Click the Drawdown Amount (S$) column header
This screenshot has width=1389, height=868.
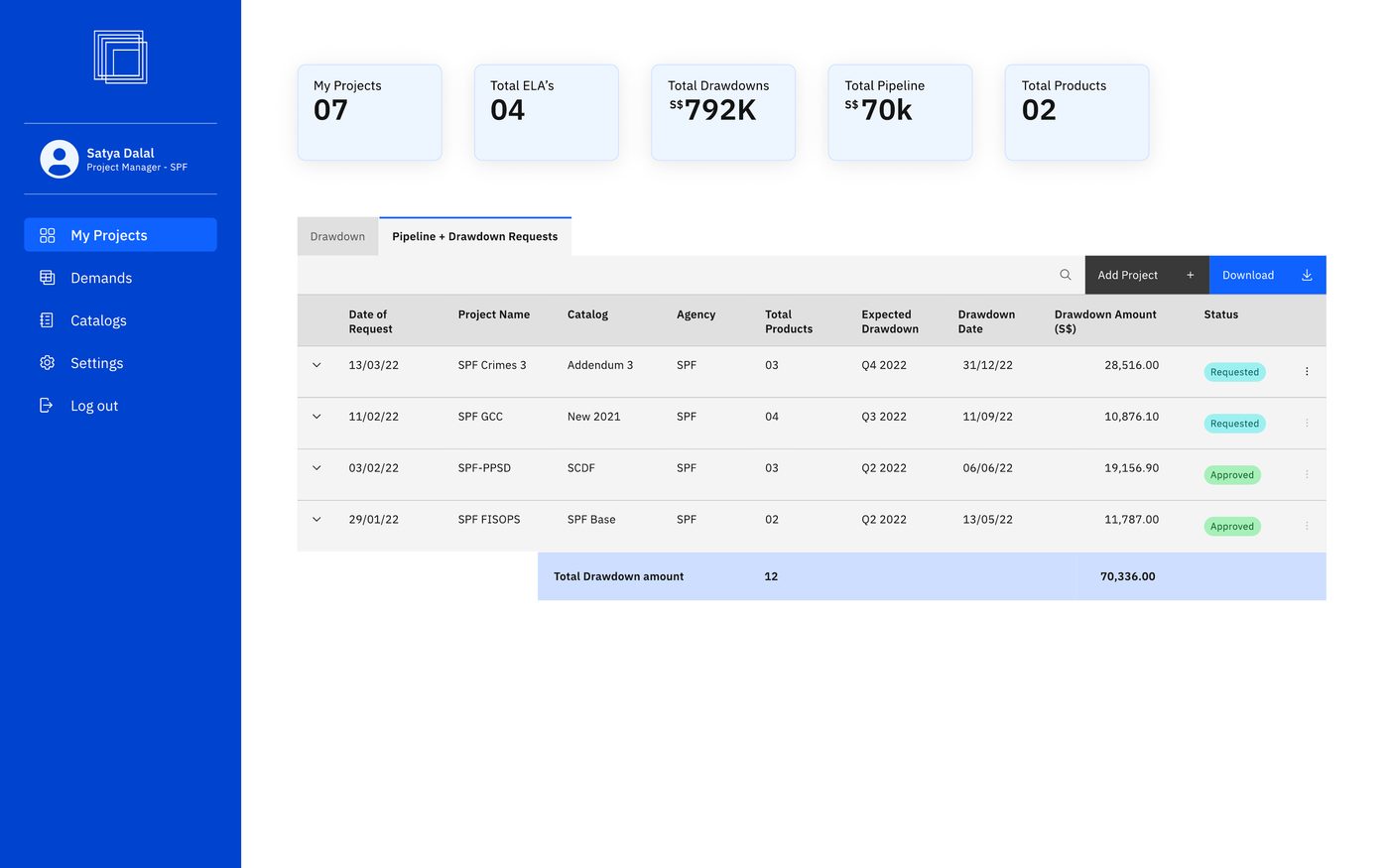tap(1105, 321)
